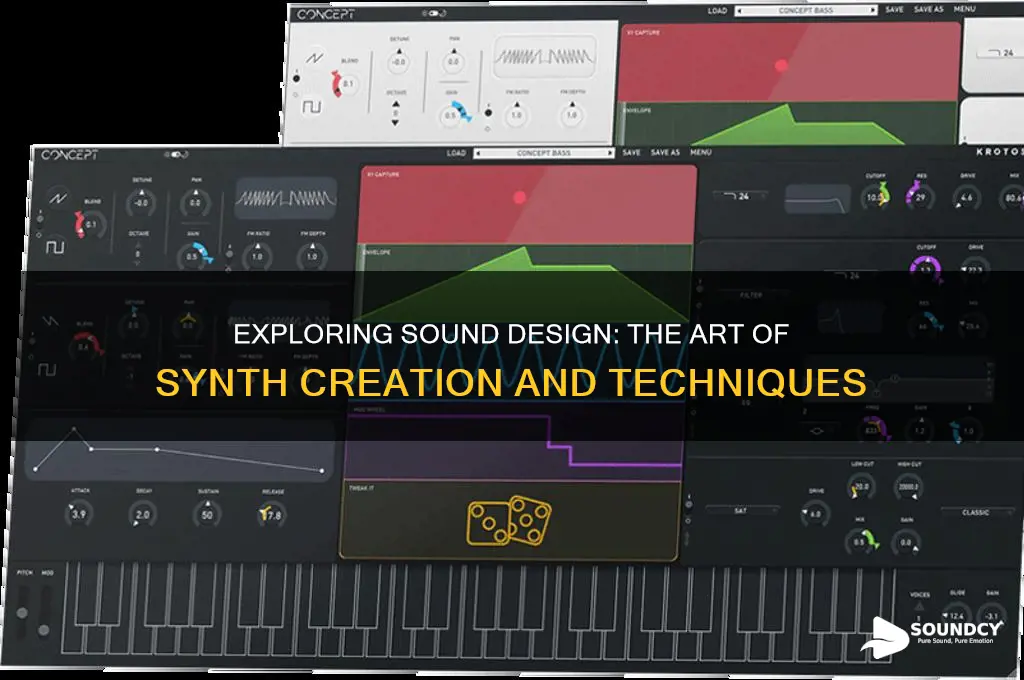Click Sustain knob showing 50
This screenshot has height=680, width=1024.
(207, 514)
